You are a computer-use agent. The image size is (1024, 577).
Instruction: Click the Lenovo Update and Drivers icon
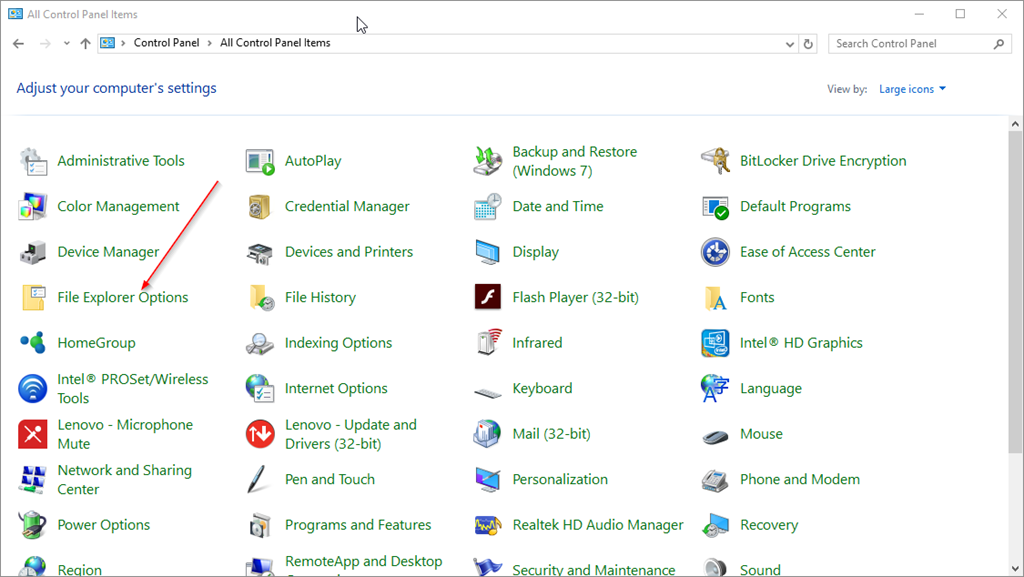260,434
